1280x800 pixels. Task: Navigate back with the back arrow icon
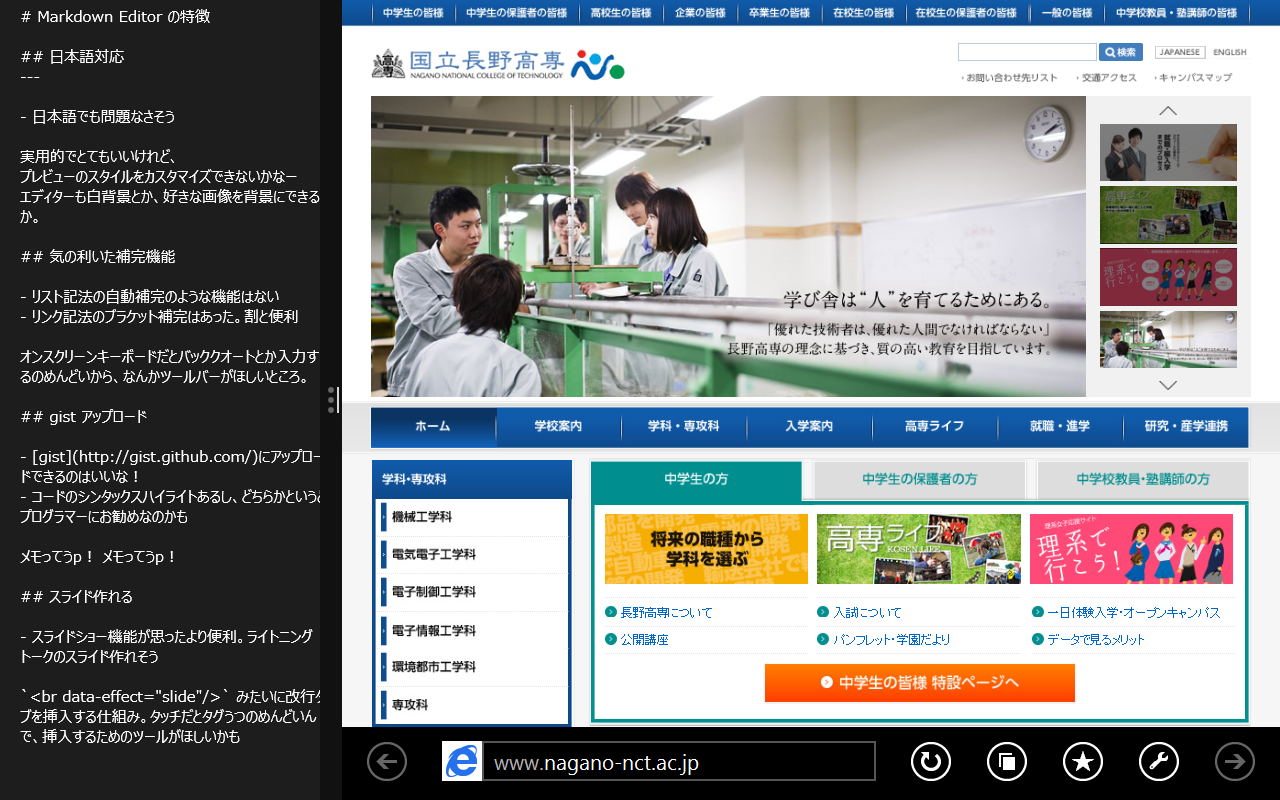(386, 761)
